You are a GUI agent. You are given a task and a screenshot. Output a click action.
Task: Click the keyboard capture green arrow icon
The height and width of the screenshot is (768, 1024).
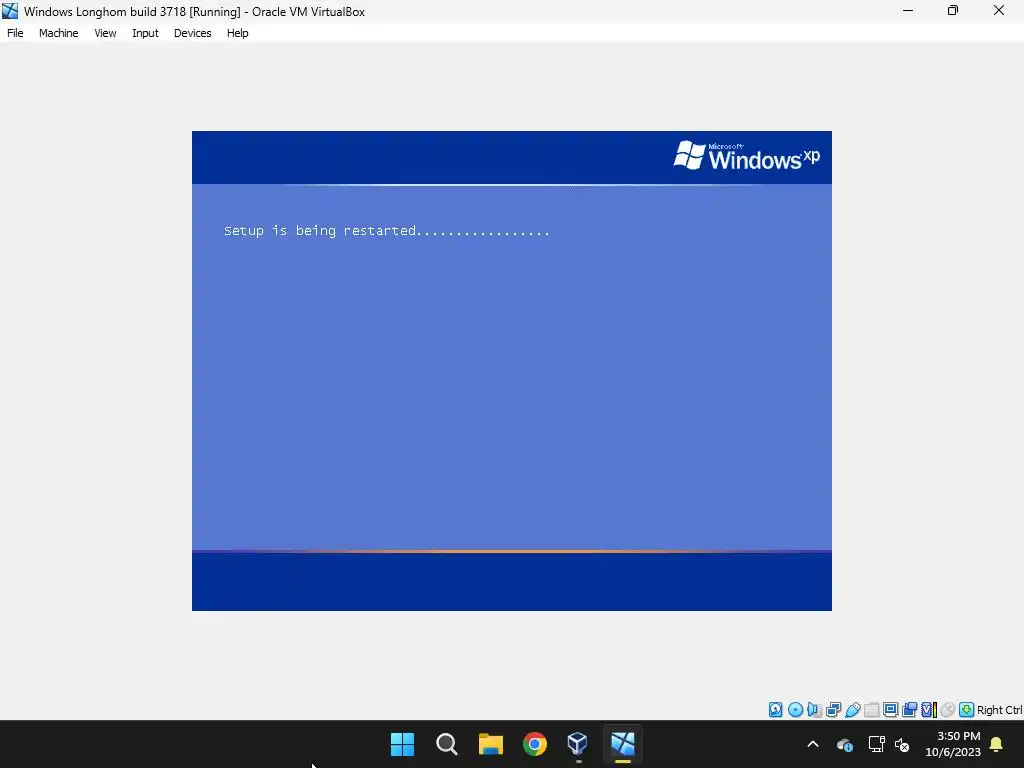point(967,709)
